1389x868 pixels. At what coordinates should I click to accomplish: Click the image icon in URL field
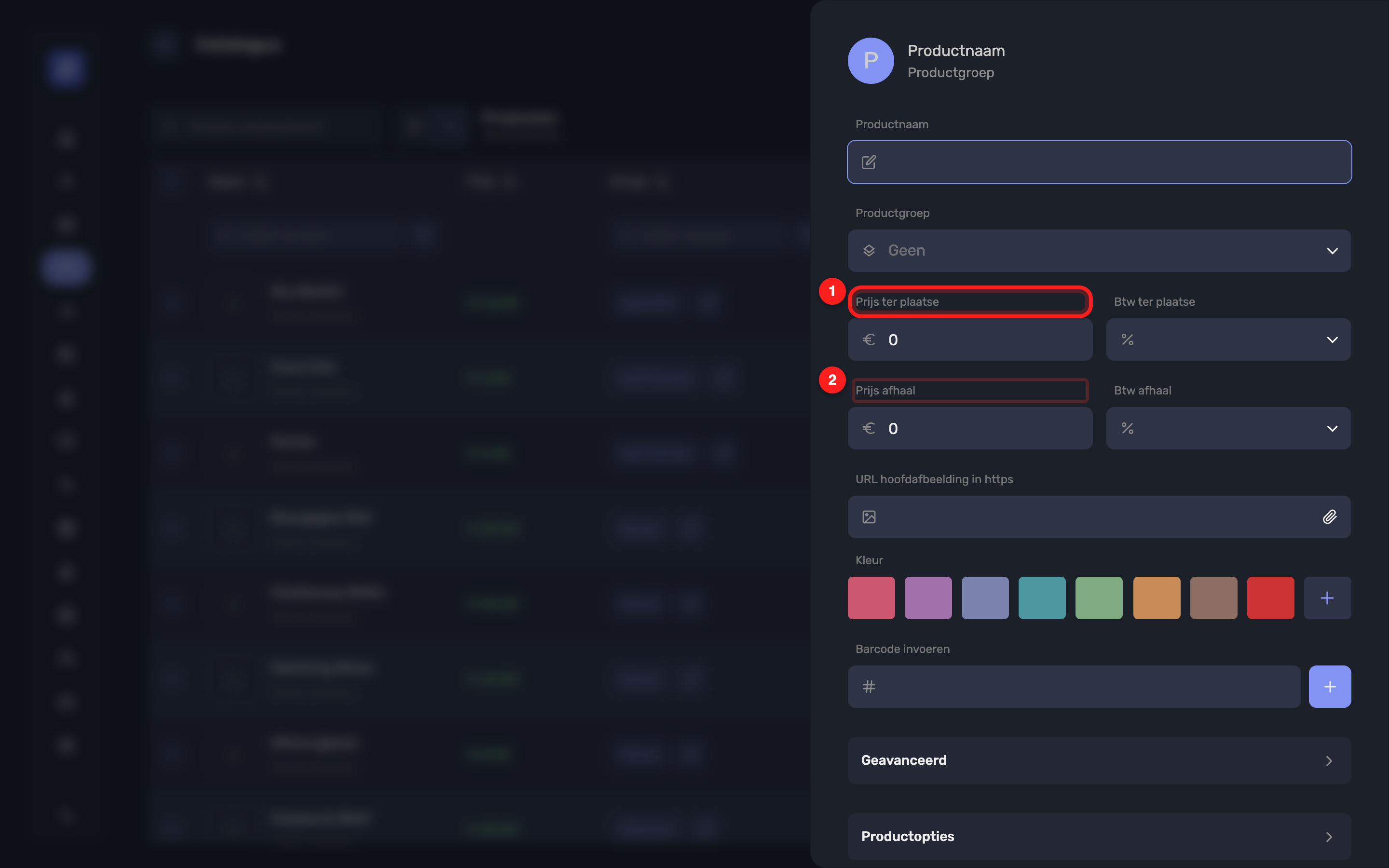(869, 516)
